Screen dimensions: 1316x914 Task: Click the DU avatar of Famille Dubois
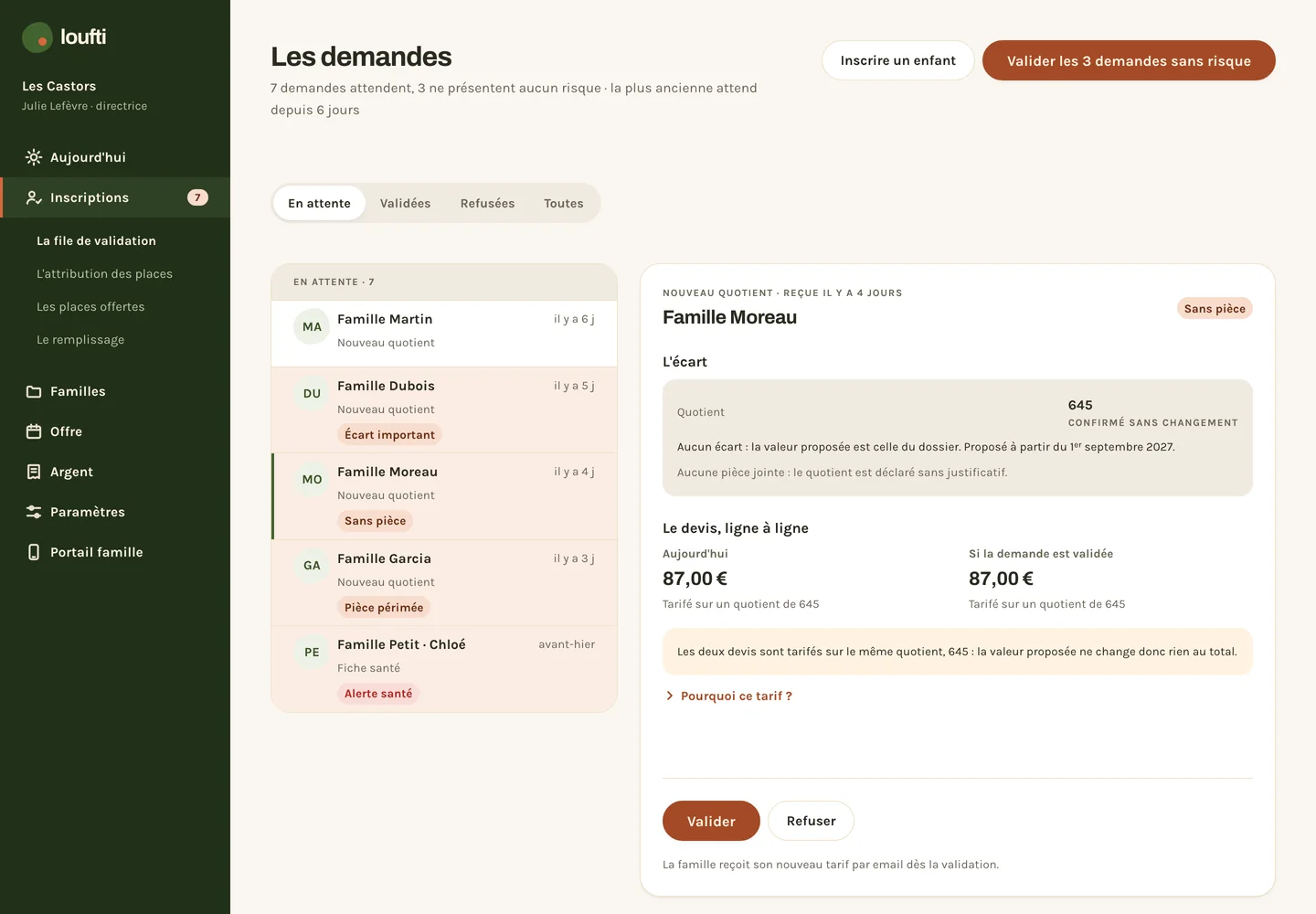pos(312,393)
